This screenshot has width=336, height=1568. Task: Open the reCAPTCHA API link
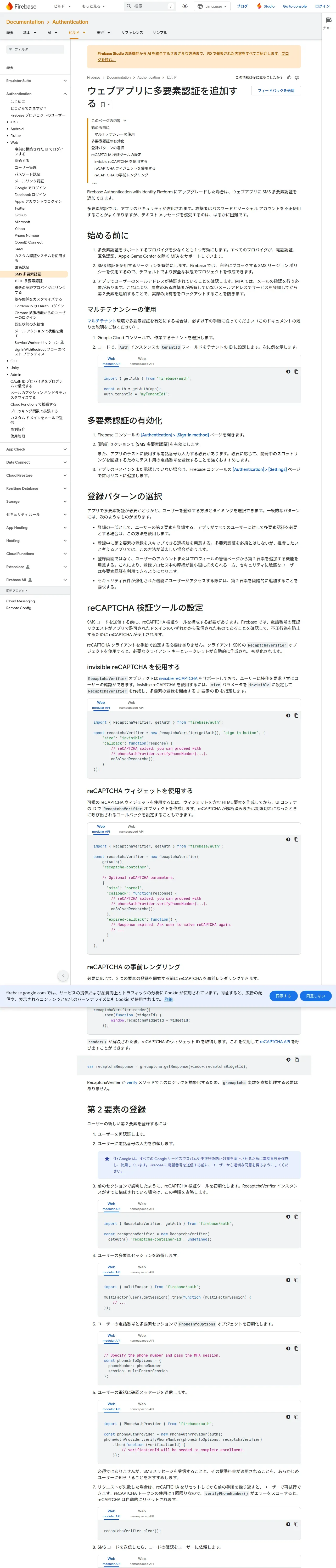275,1041
